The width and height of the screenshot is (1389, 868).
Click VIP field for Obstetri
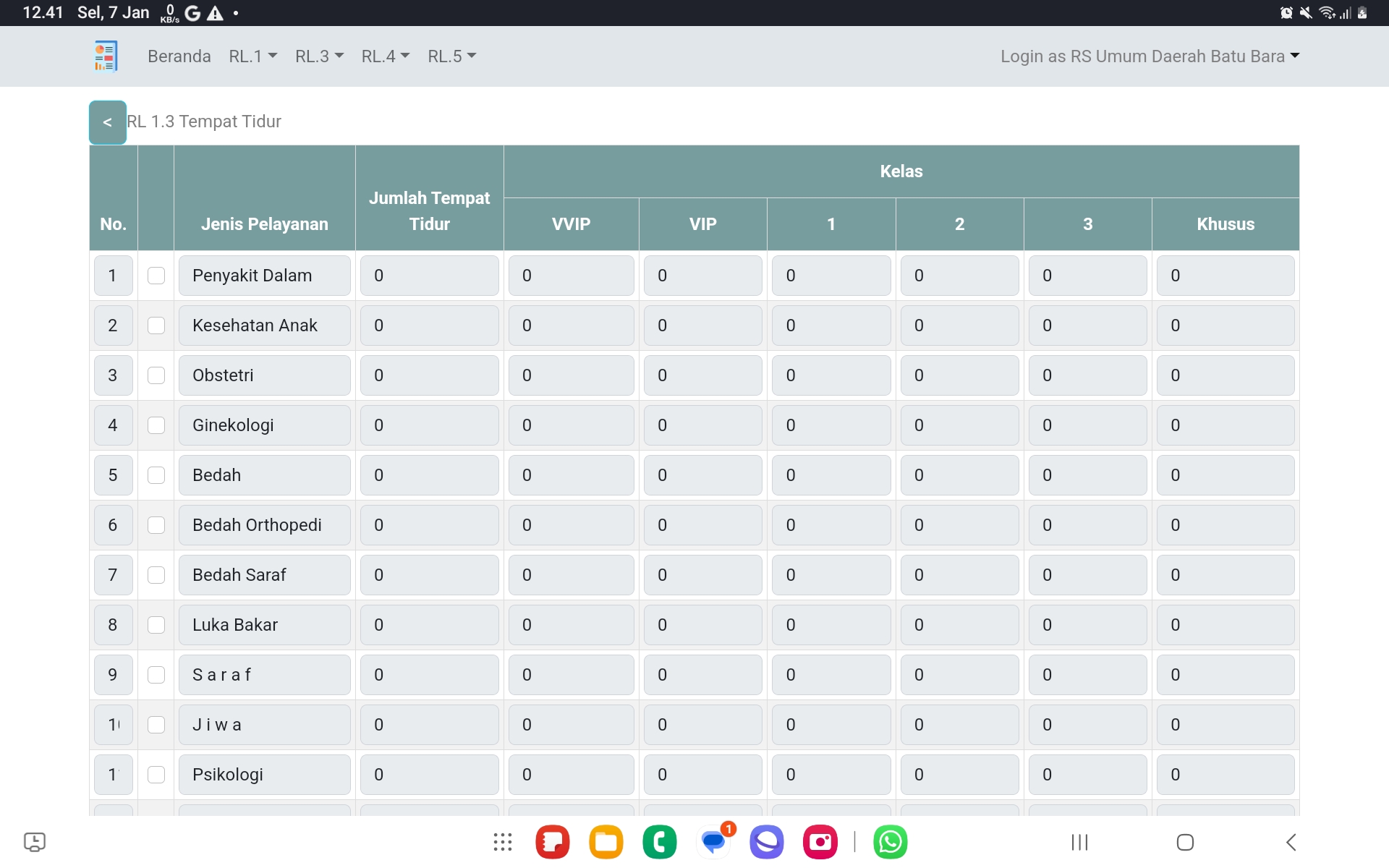703,375
